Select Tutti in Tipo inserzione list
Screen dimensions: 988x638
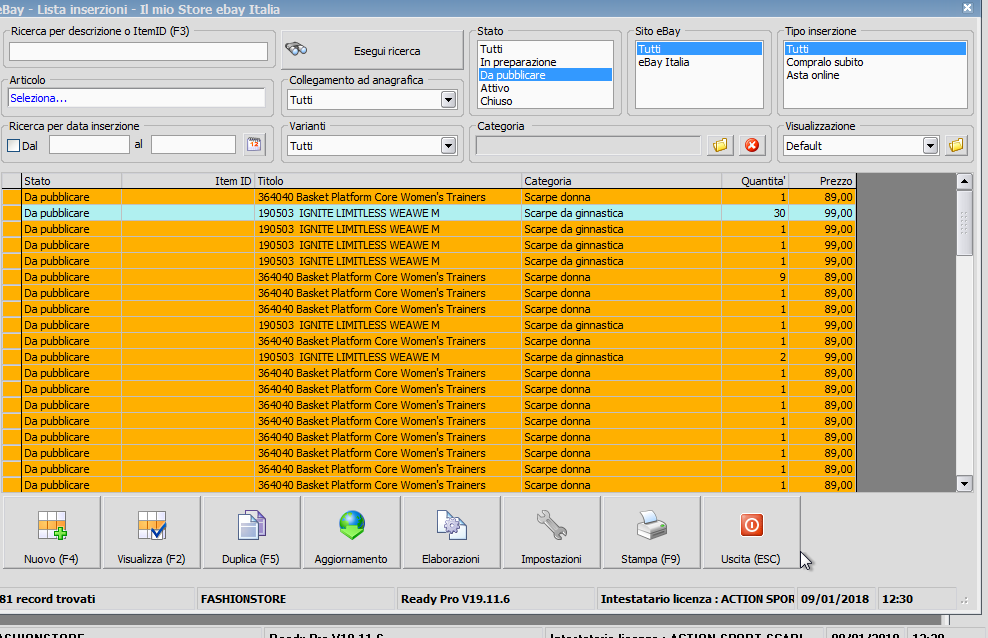pos(875,49)
